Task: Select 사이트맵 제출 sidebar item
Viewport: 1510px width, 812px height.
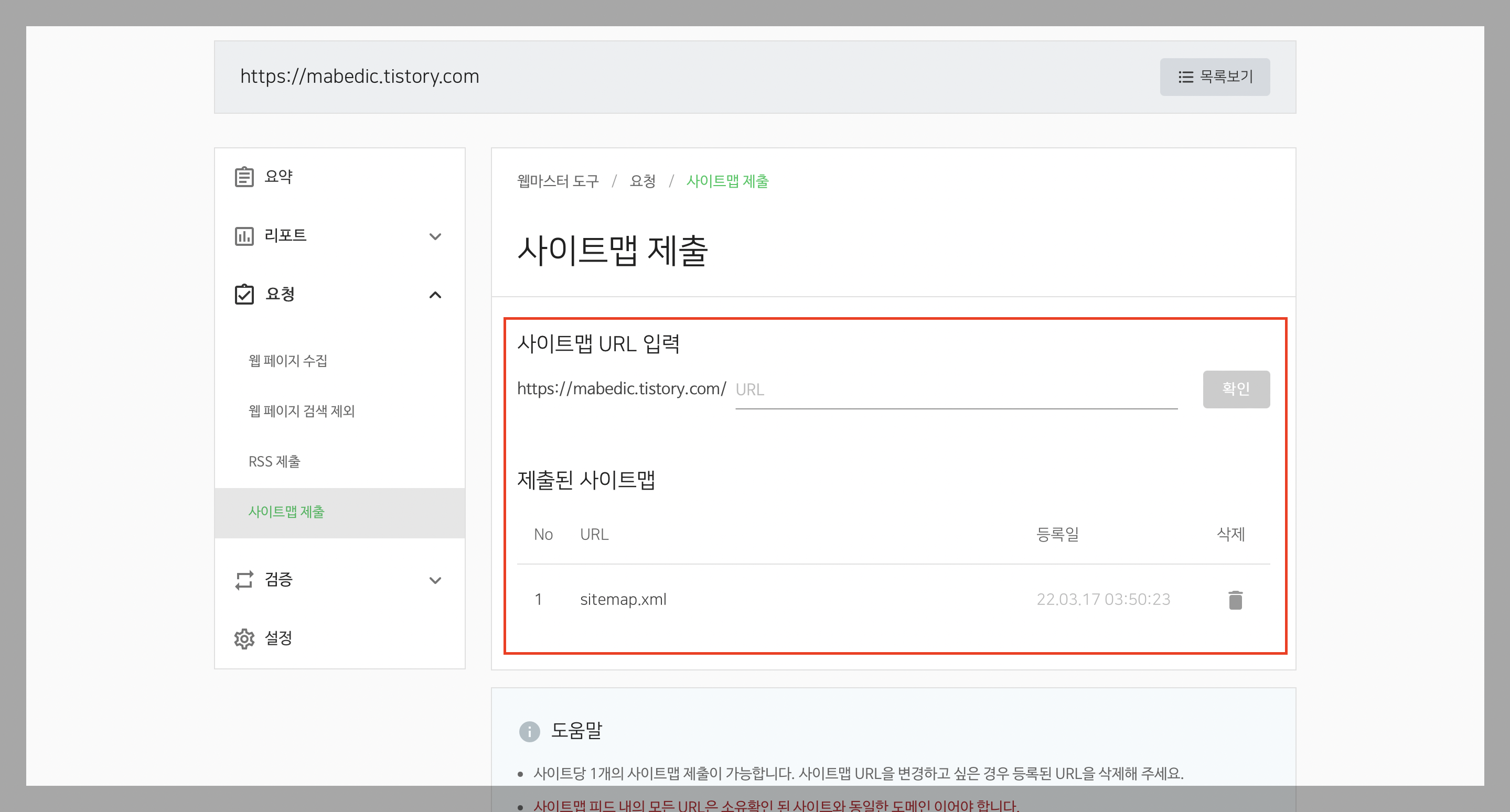Action: click(286, 512)
